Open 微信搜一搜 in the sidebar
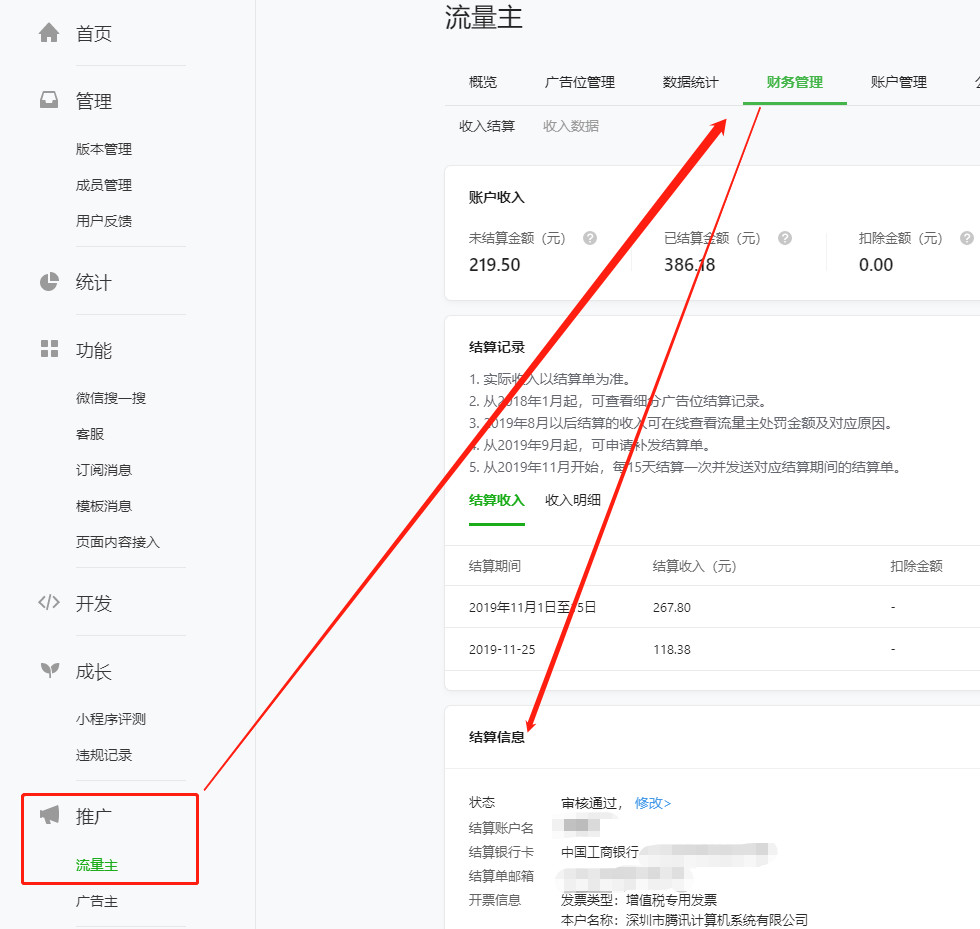This screenshot has height=929, width=980. [x=111, y=398]
